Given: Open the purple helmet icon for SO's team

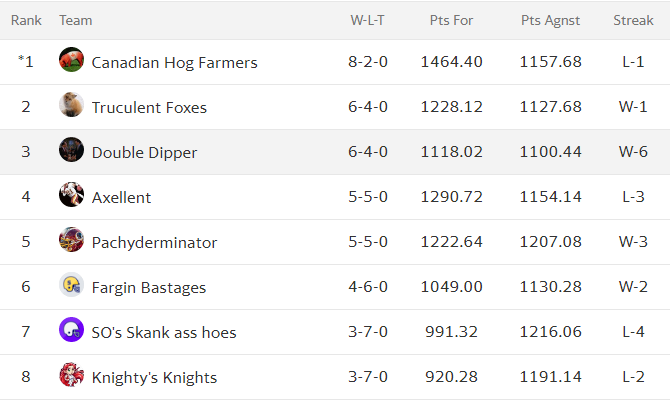Looking at the screenshot, I should click(x=71, y=329).
